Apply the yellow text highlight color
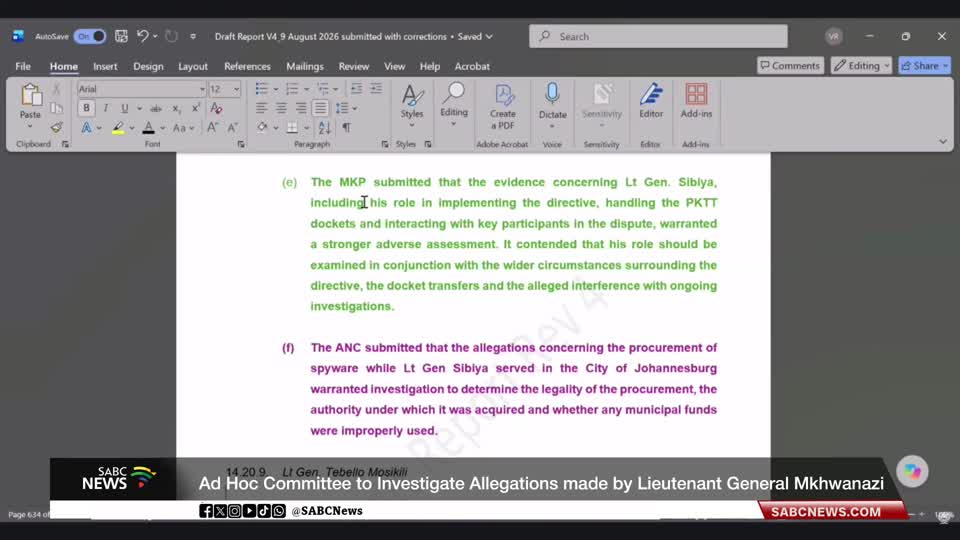960x540 pixels. [x=118, y=127]
